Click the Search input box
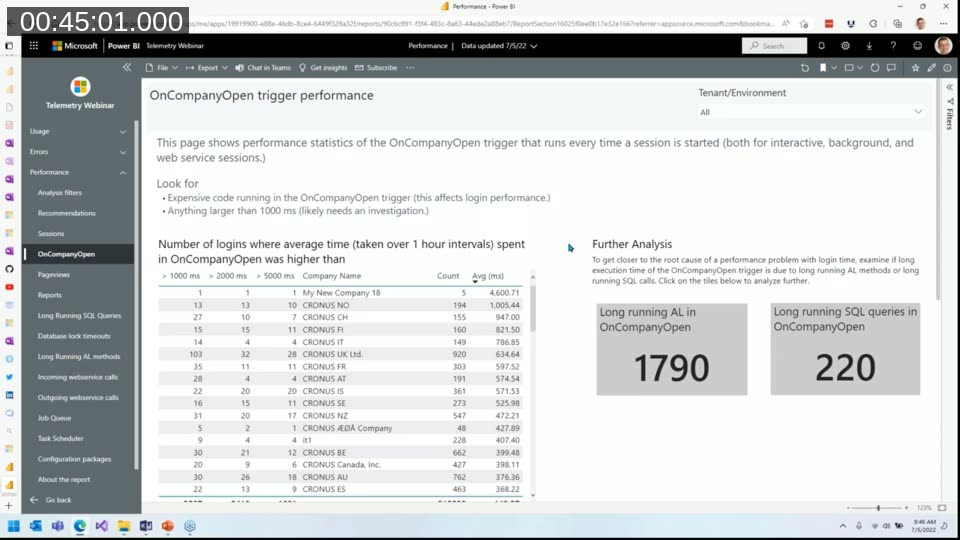 [x=774, y=46]
